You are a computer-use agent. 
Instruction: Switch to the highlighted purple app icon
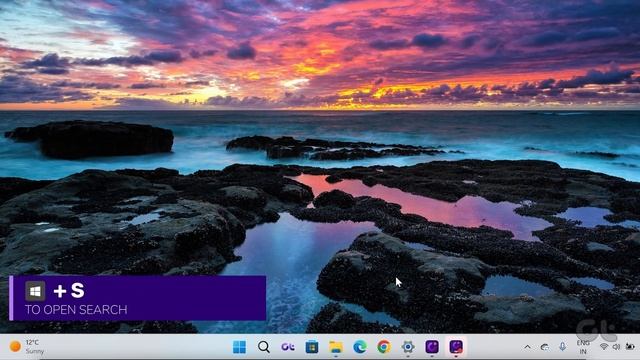click(x=456, y=347)
